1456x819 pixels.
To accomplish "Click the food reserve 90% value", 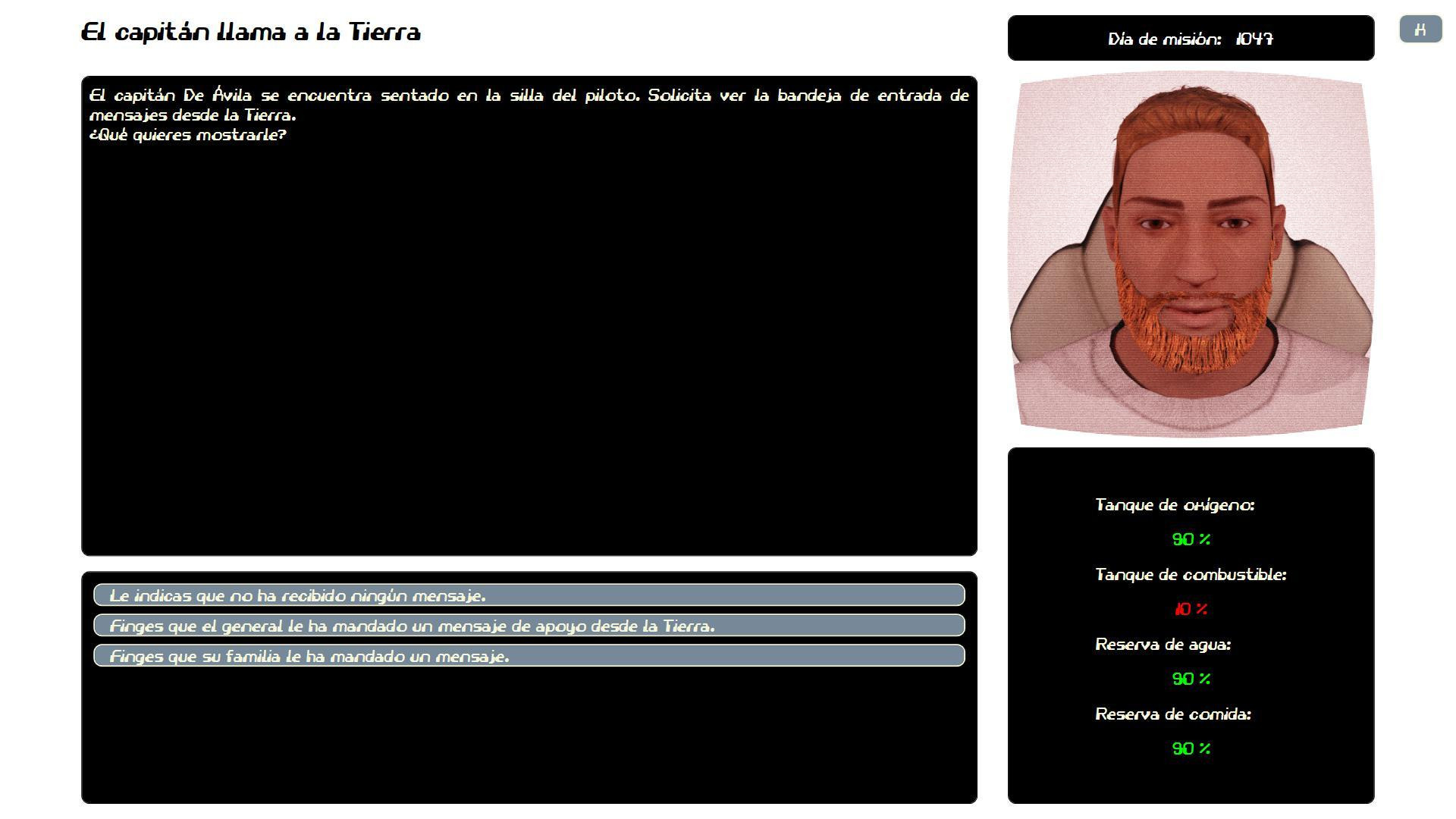I will pyautogui.click(x=1191, y=748).
